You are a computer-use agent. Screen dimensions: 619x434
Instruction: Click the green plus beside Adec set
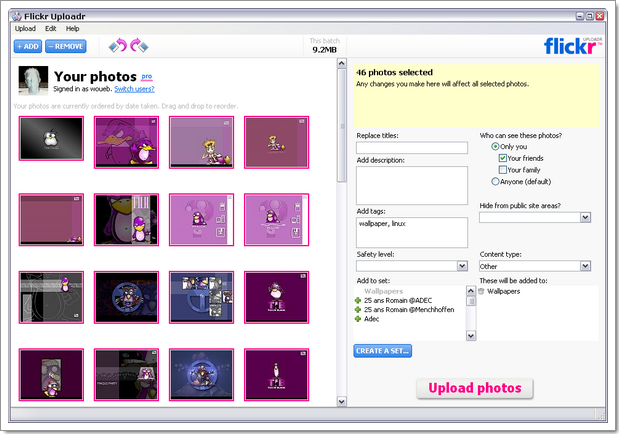pos(358,319)
